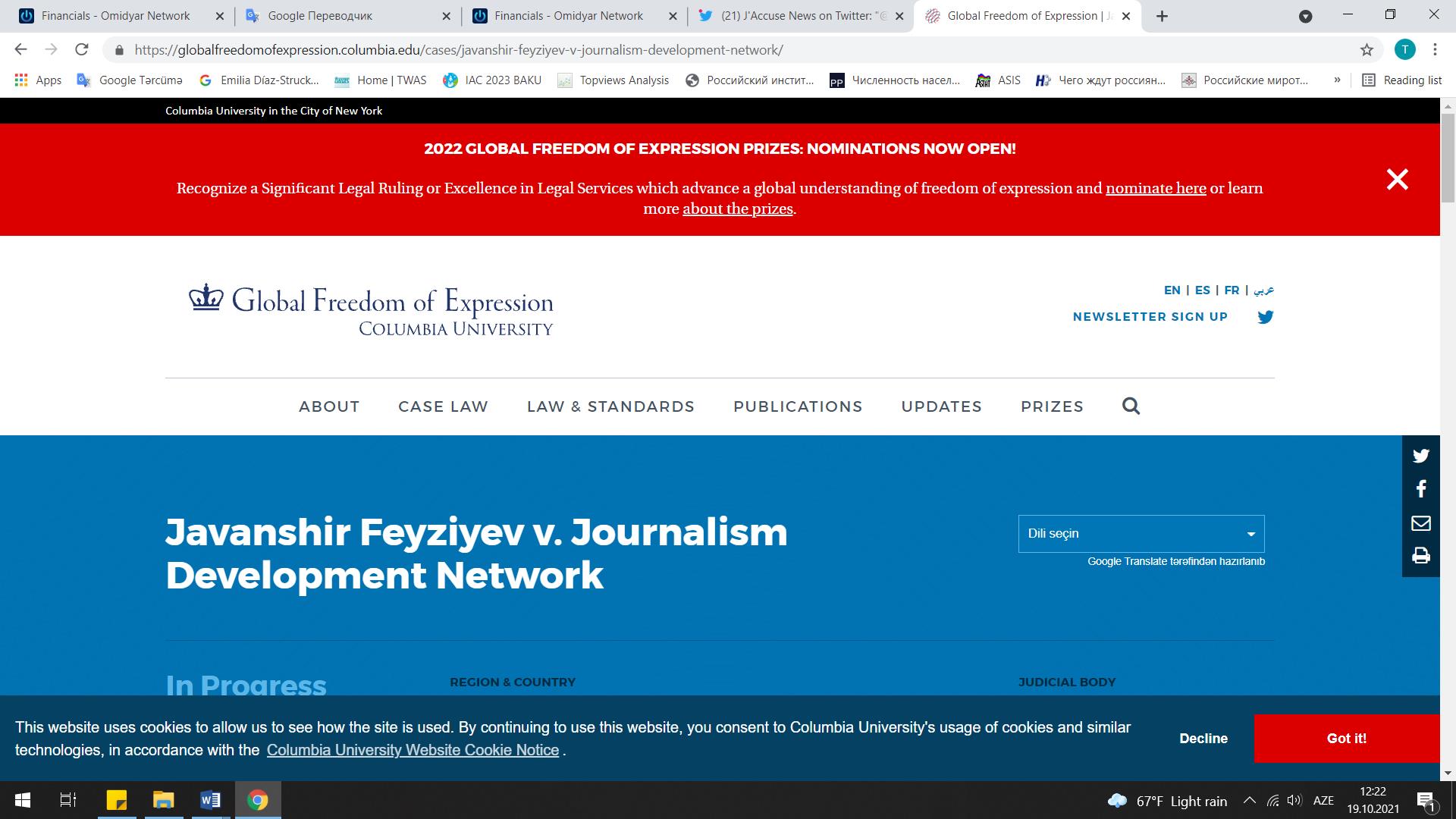Click the AZE input language indicator
The image size is (1456, 819).
[x=1323, y=801]
